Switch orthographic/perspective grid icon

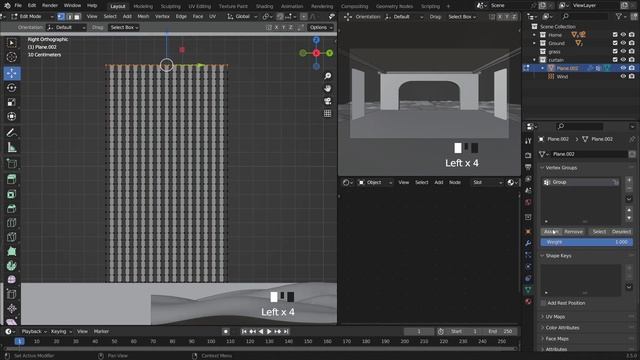(x=327, y=113)
